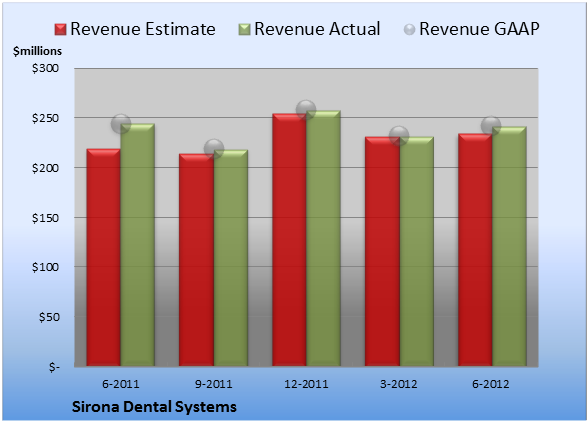Click the '12-2011' x-axis label
The image size is (588, 422).
point(306,384)
